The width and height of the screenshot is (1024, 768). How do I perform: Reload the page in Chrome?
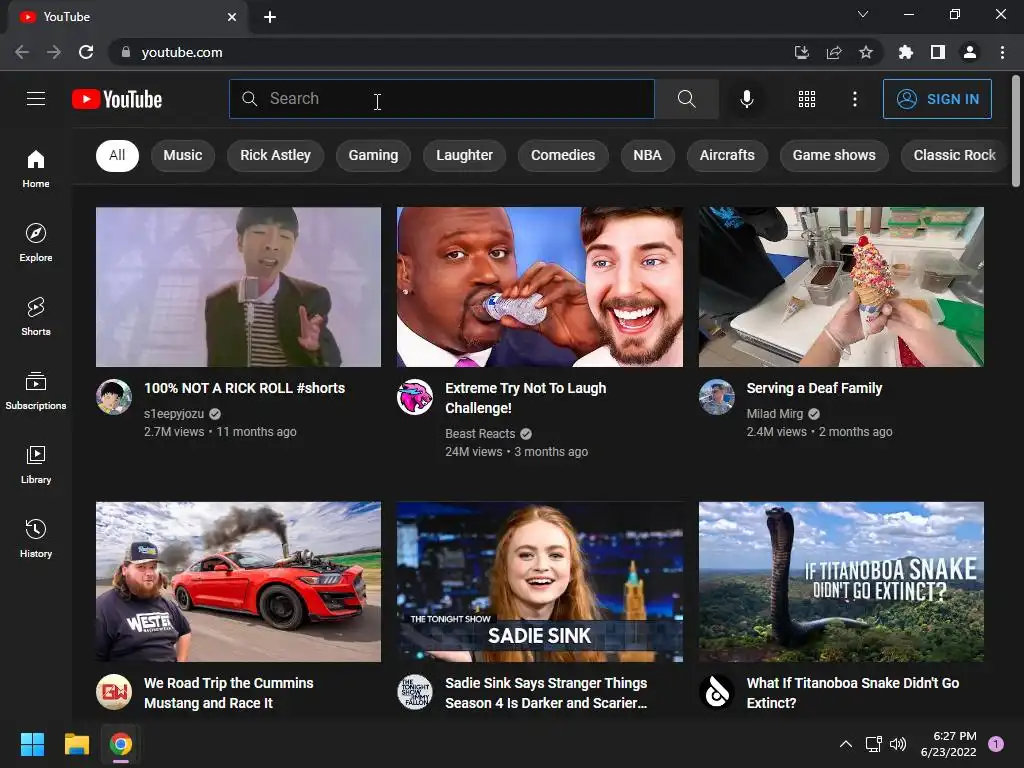86,52
